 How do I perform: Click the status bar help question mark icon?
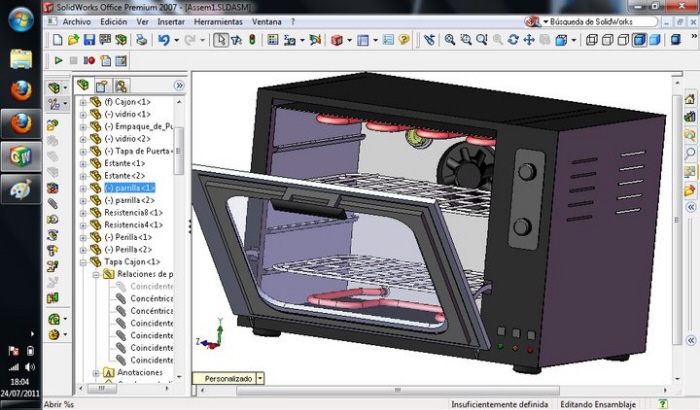pyautogui.click(x=663, y=404)
